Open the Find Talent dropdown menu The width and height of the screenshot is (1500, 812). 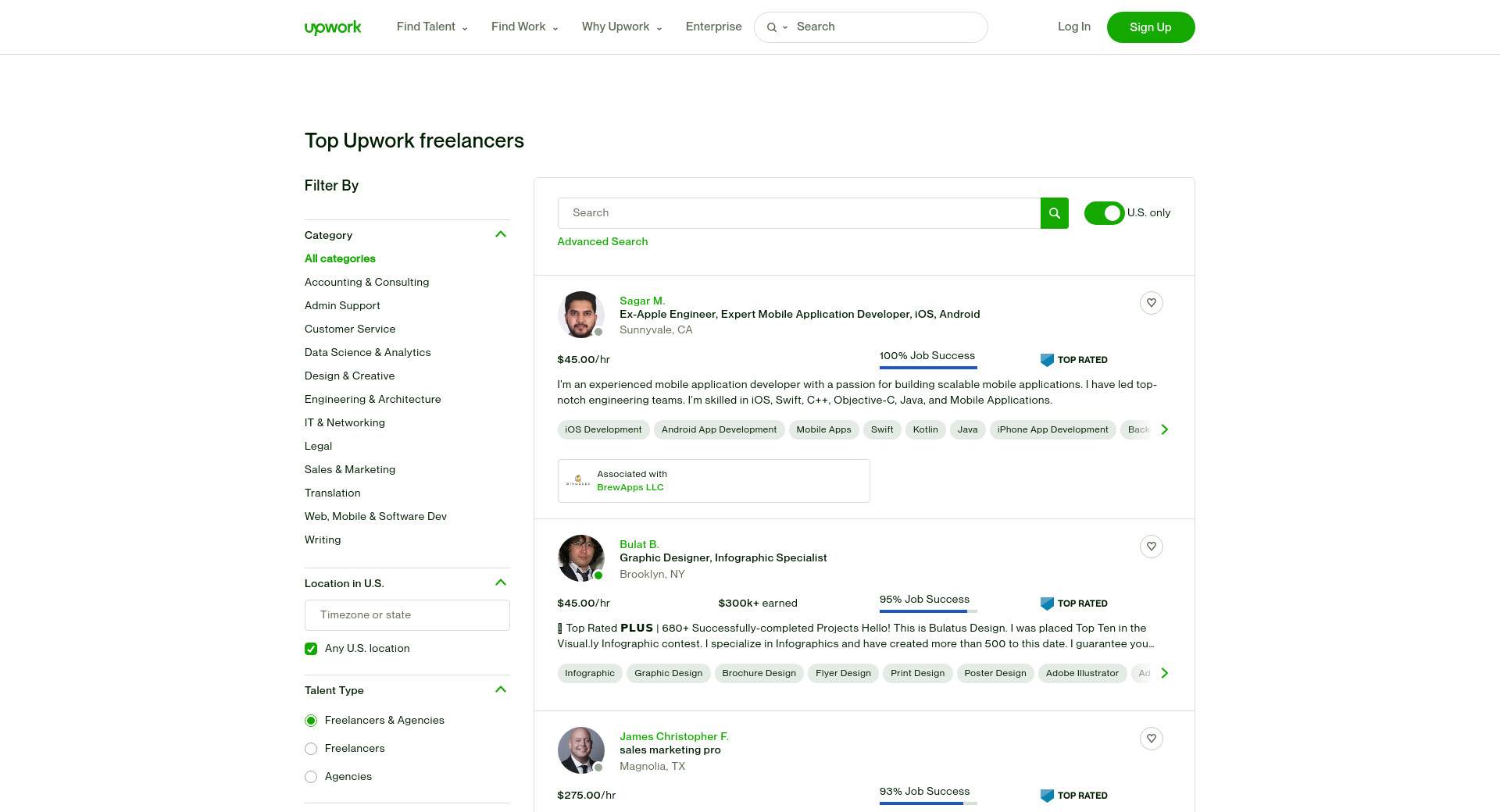coord(432,27)
